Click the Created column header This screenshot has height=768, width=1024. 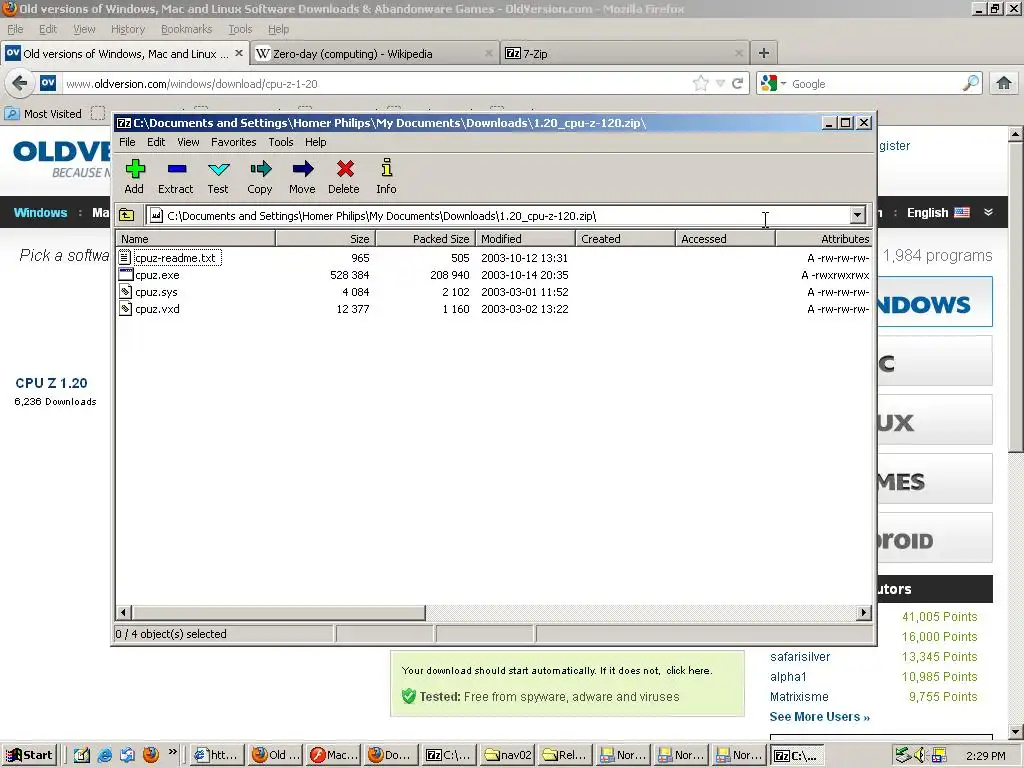click(x=625, y=238)
